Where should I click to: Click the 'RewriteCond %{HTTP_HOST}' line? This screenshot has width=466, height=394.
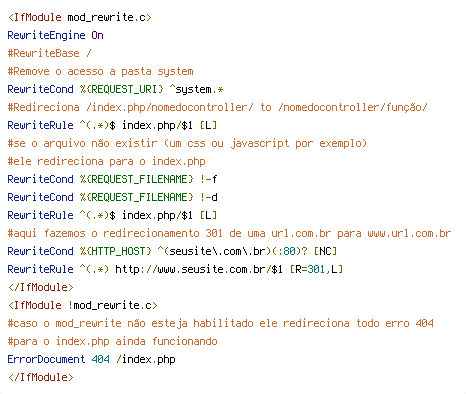pos(172,251)
